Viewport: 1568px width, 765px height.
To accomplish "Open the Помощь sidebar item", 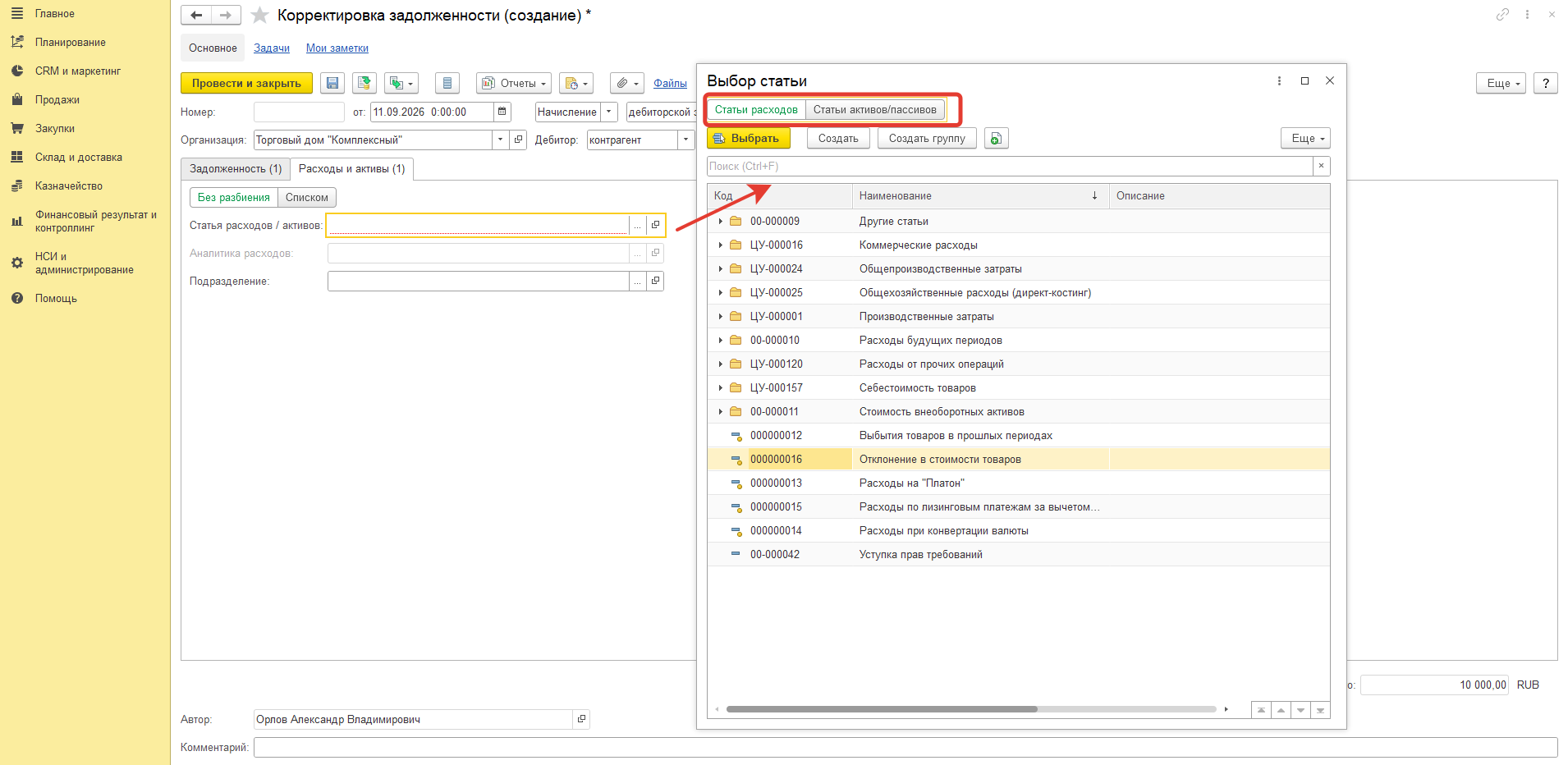I will click(56, 299).
